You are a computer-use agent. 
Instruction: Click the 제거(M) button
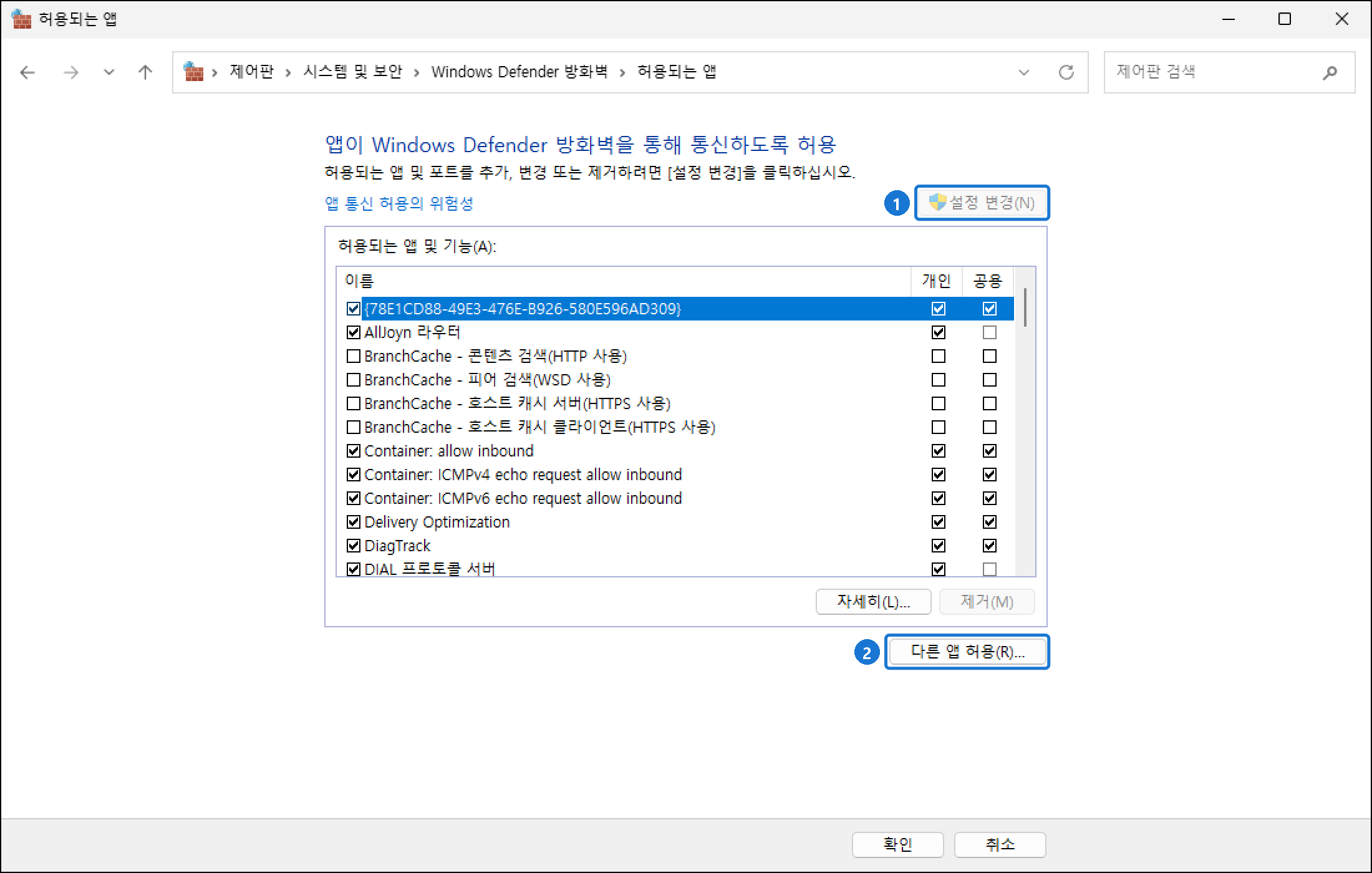click(987, 602)
